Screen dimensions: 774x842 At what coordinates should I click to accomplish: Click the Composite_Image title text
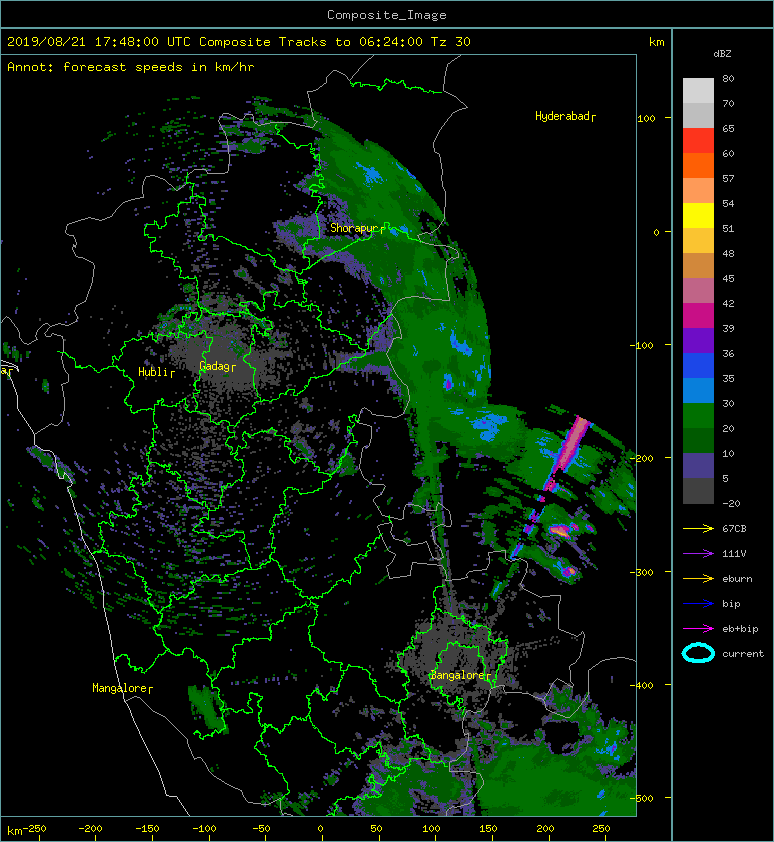pyautogui.click(x=387, y=15)
